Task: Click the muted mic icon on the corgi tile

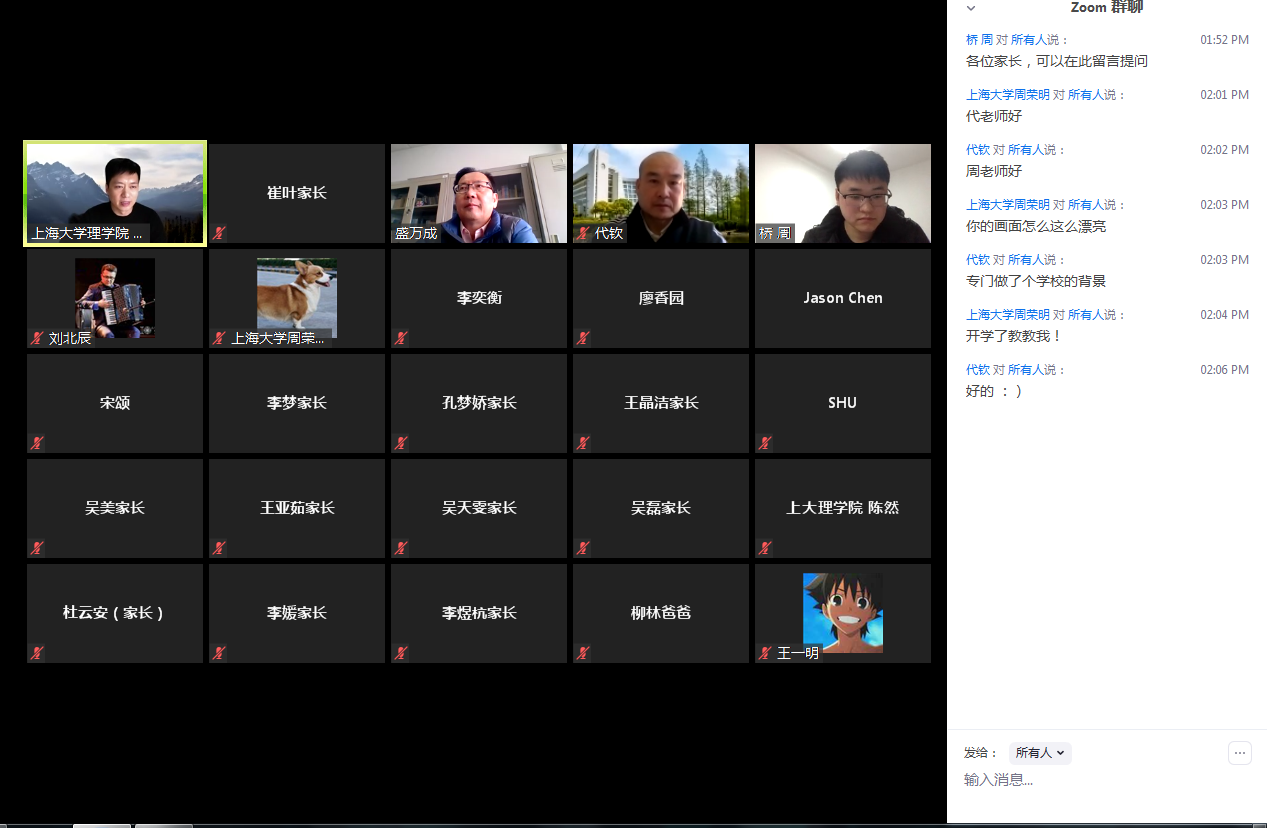Action: point(219,338)
